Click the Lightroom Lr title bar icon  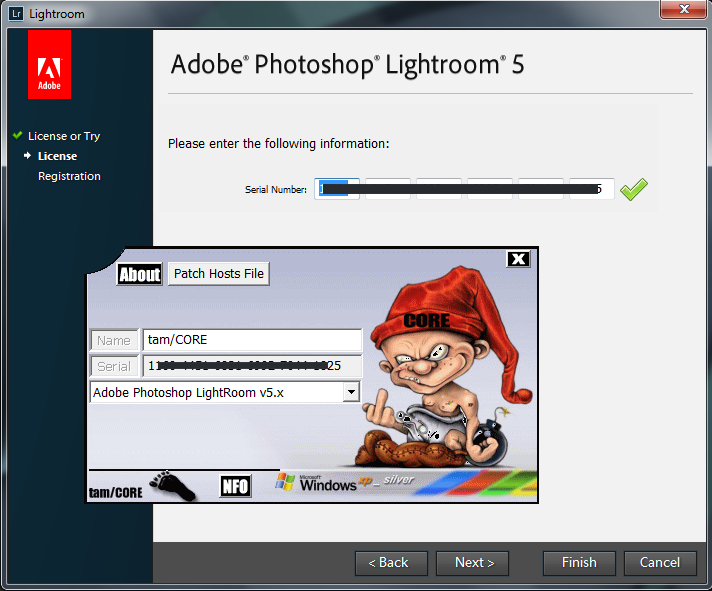pyautogui.click(x=16, y=14)
